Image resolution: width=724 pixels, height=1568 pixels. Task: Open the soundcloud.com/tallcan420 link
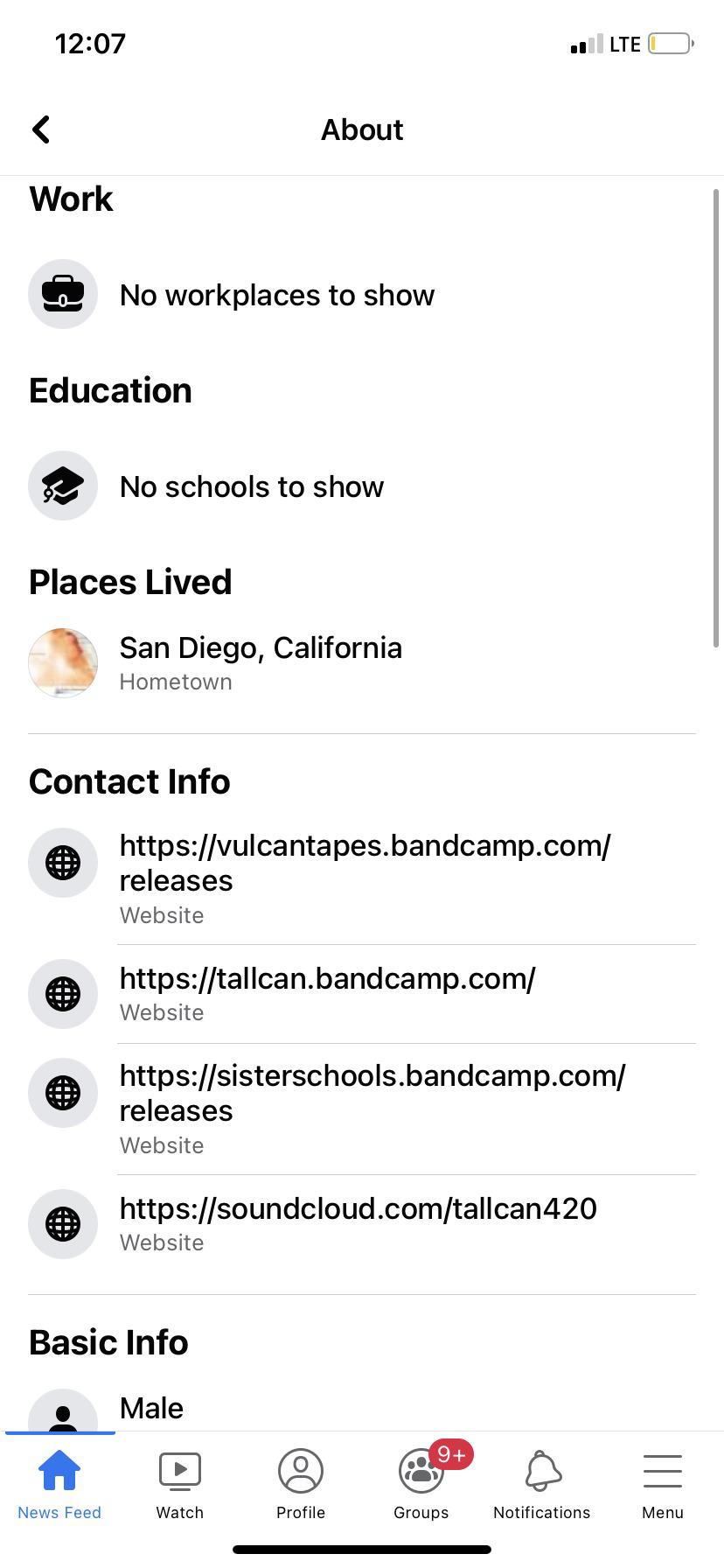(358, 1208)
